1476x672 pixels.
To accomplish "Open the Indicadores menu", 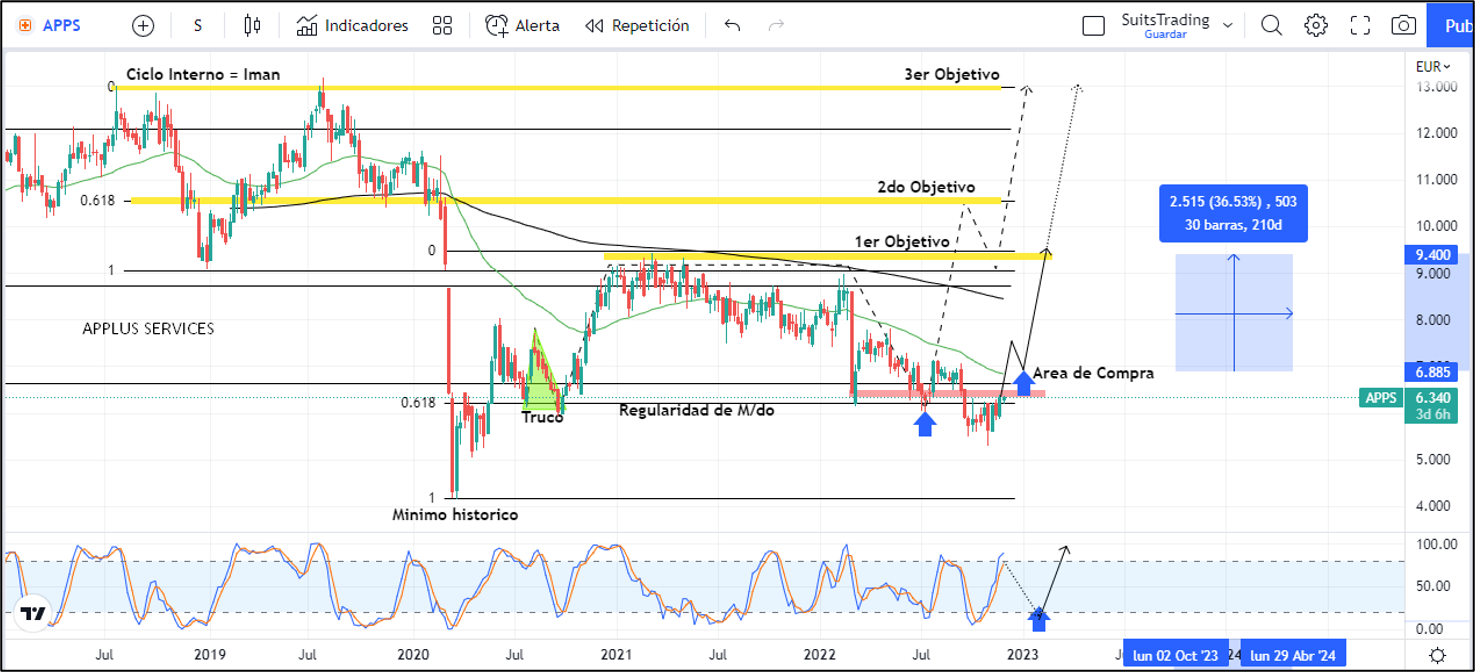I will pos(352,26).
